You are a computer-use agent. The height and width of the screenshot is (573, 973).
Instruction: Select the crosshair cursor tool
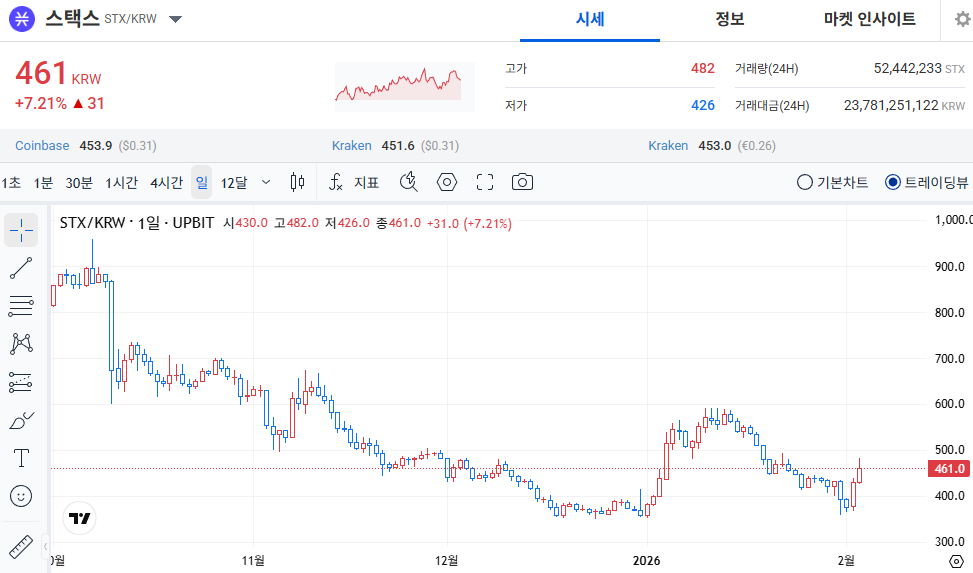(x=21, y=230)
